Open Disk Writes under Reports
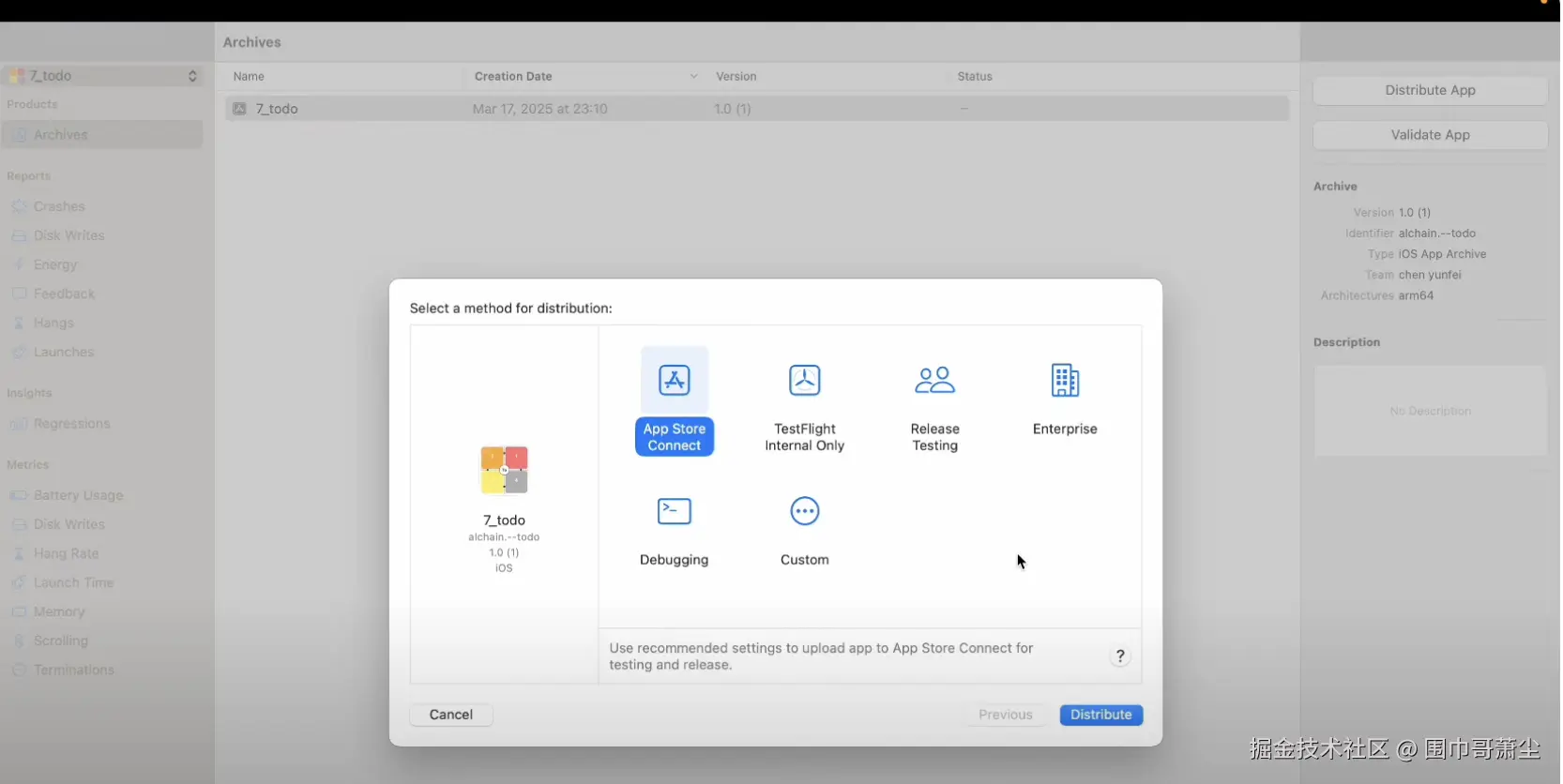This screenshot has height=784, width=1563. [x=68, y=235]
